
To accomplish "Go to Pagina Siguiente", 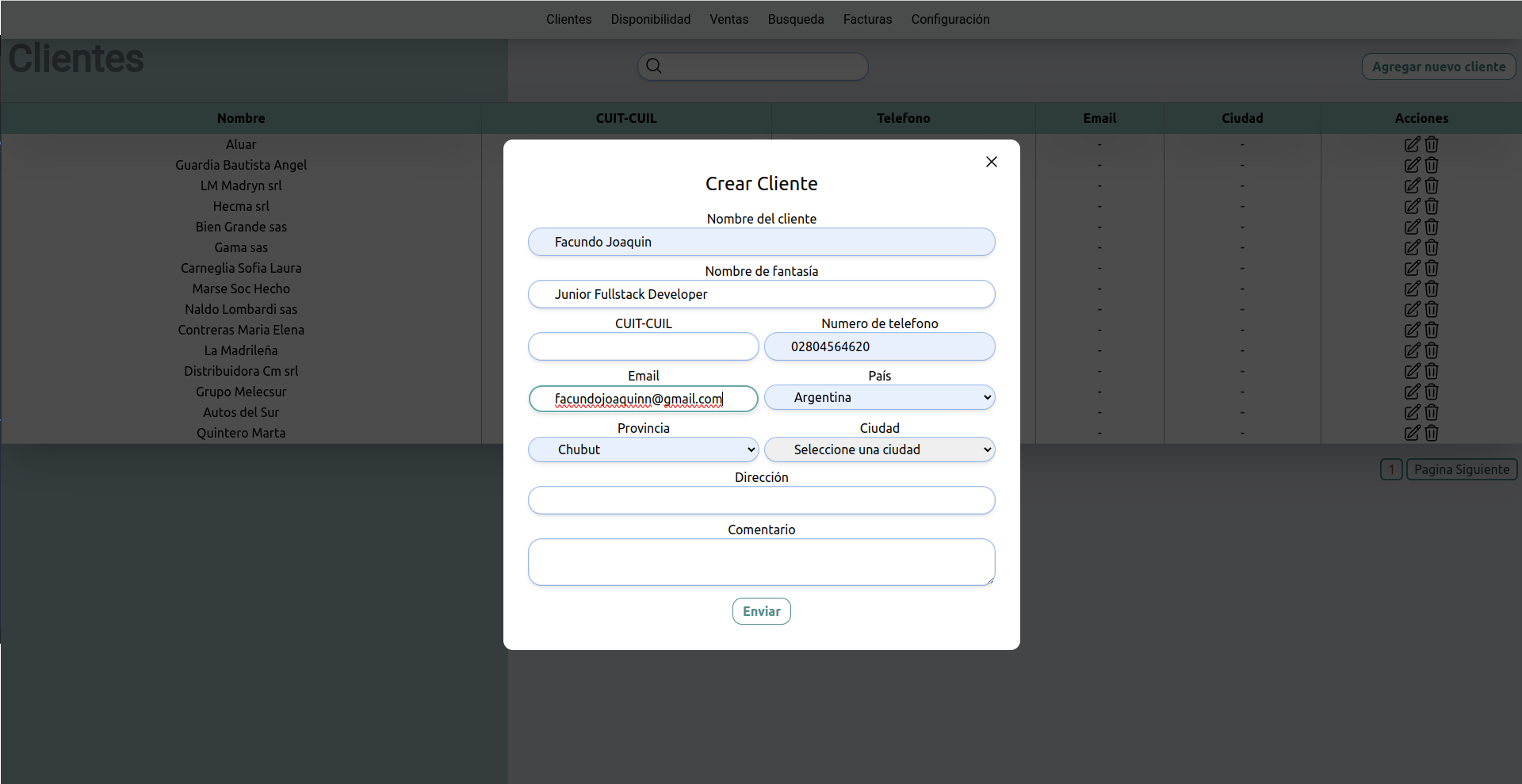I will pyautogui.click(x=1462, y=469).
